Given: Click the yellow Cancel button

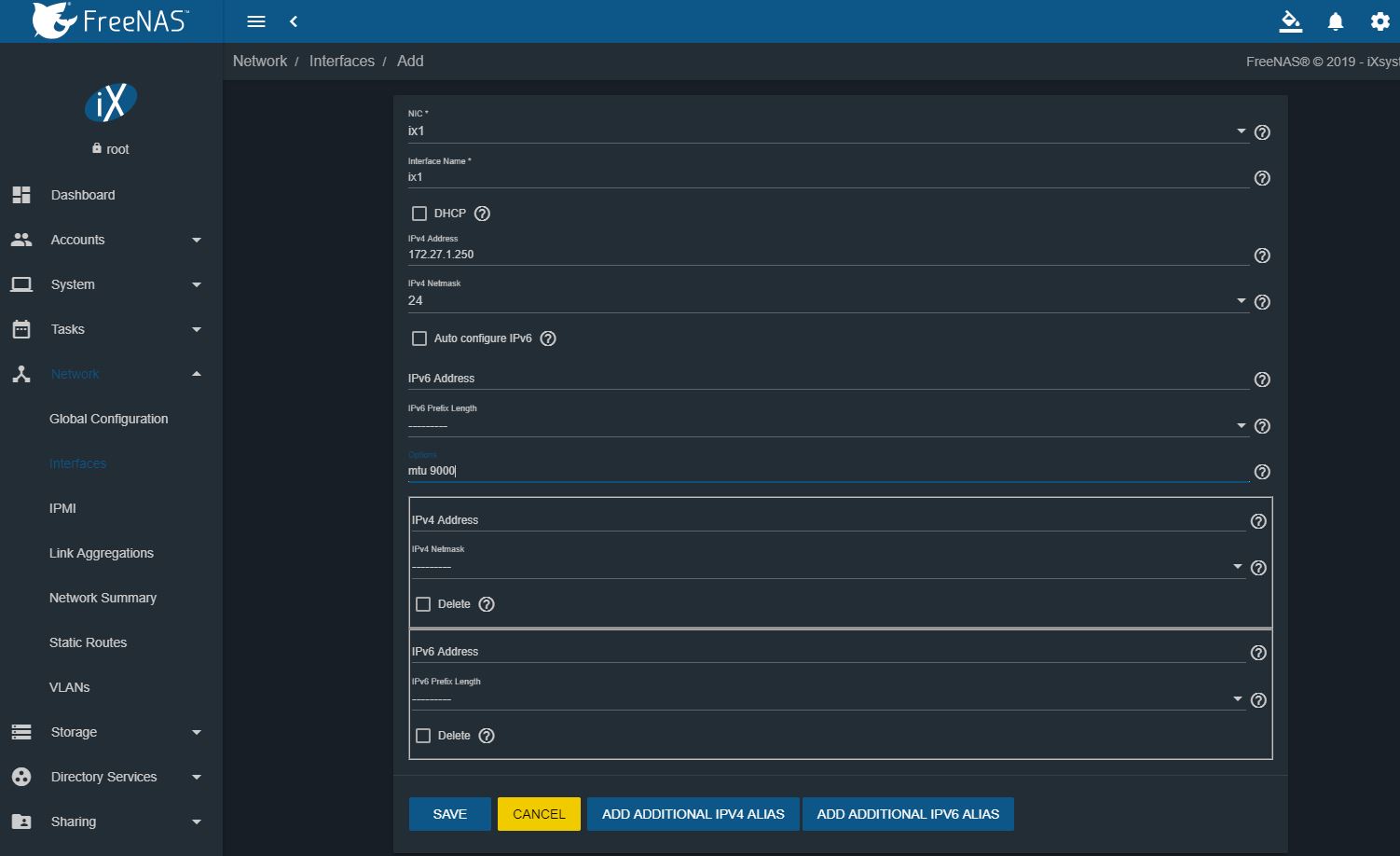Looking at the screenshot, I should [x=539, y=814].
